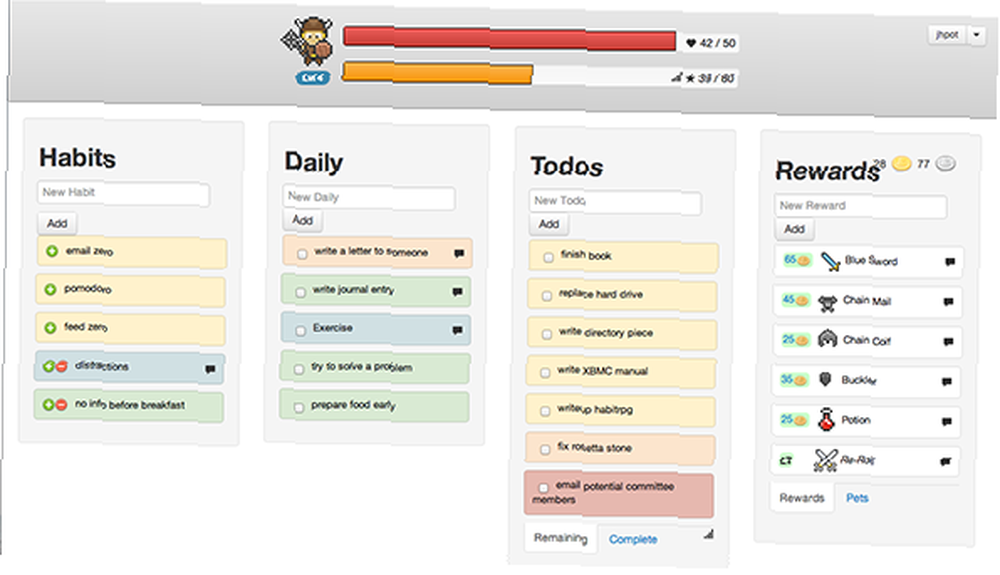Expand the graph icon beside experience counter
This screenshot has width=1000, height=575.
tap(676, 78)
